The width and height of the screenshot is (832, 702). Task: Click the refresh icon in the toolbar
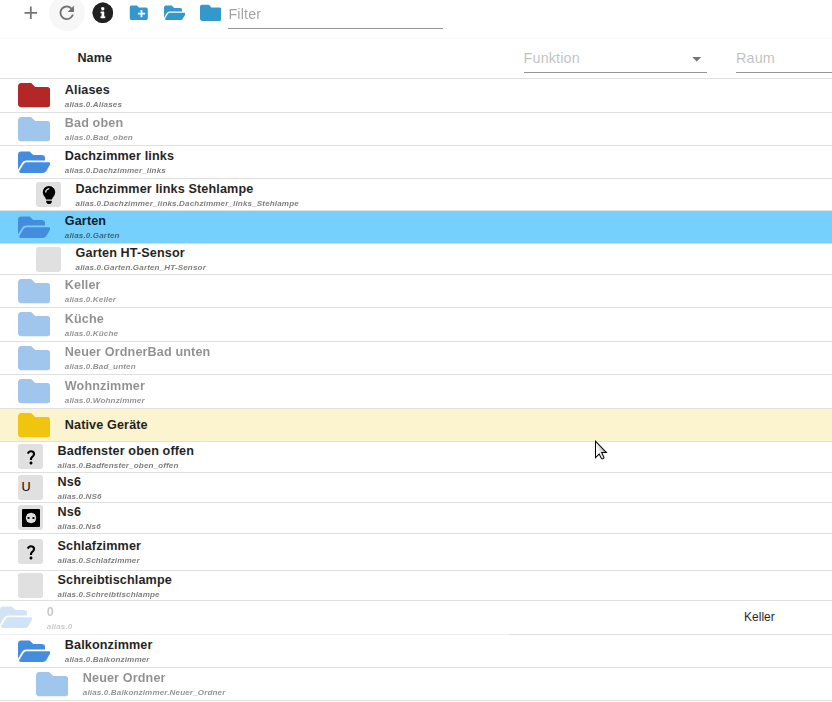click(x=67, y=13)
